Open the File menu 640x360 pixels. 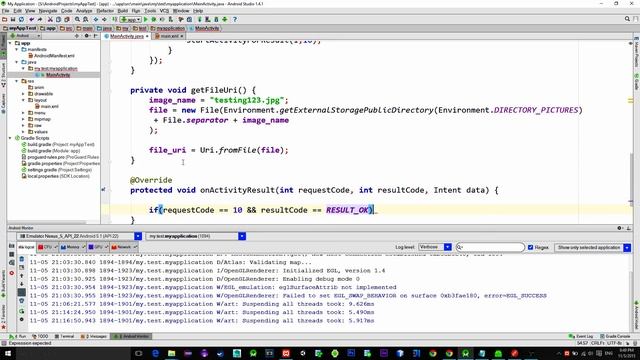(5, 11)
